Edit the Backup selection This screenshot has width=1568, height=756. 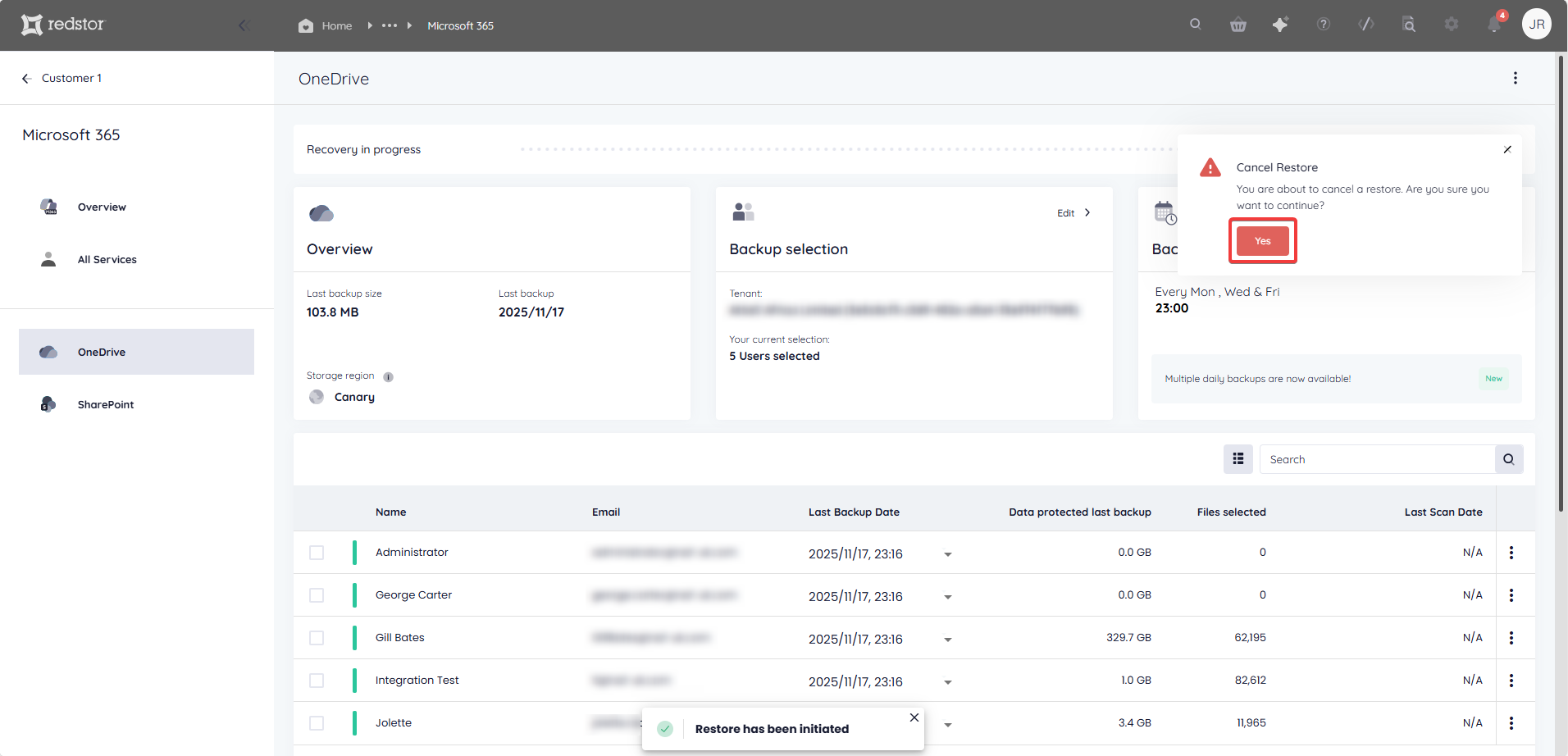pyautogui.click(x=1074, y=213)
